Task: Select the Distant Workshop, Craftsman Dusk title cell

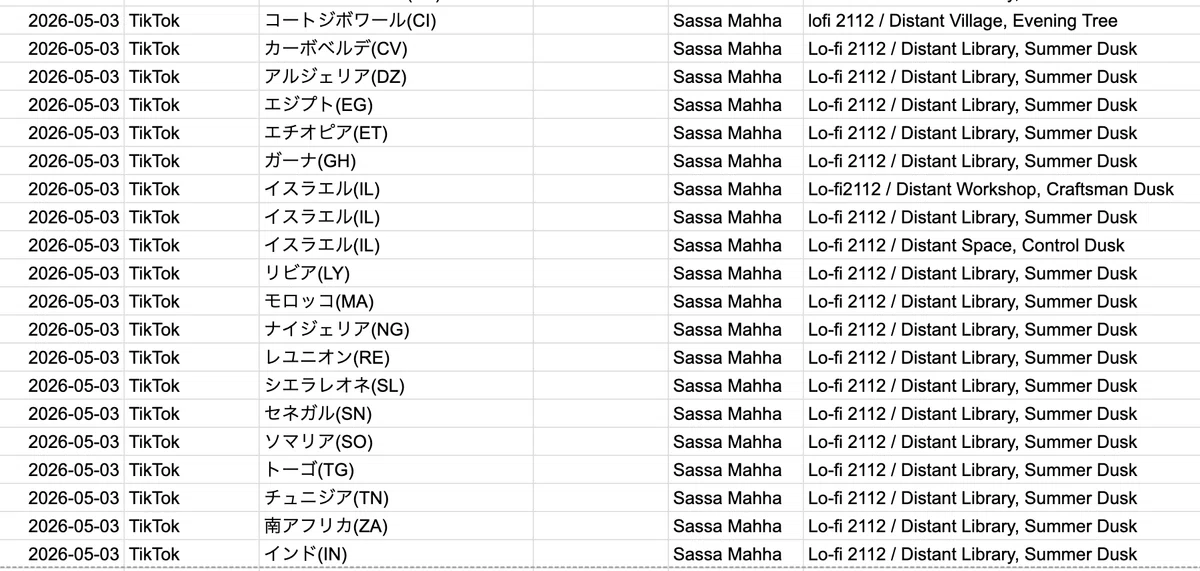Action: coord(1002,189)
